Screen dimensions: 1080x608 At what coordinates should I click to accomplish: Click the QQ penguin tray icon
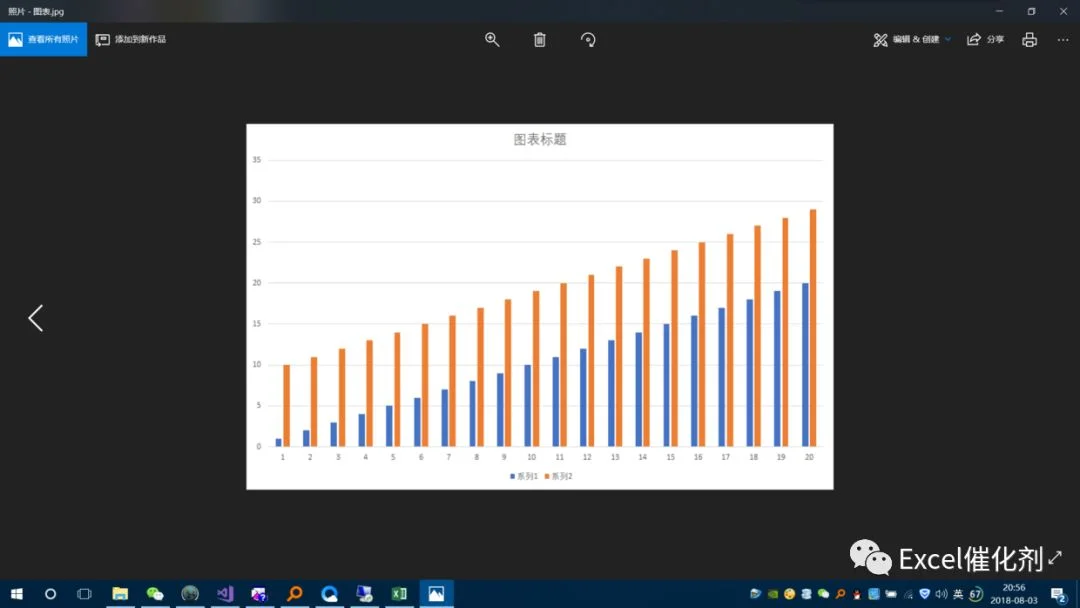pos(857,594)
